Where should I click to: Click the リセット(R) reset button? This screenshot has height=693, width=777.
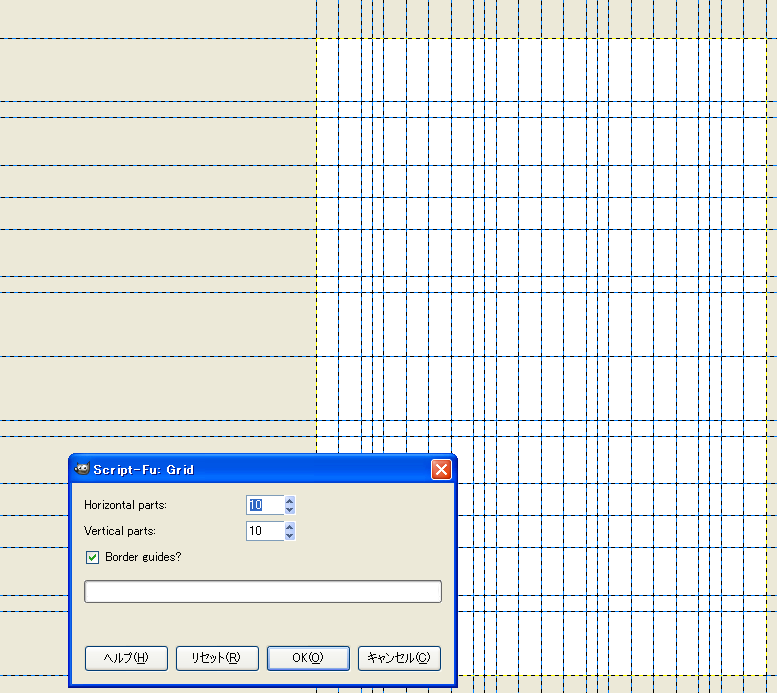tap(217, 658)
